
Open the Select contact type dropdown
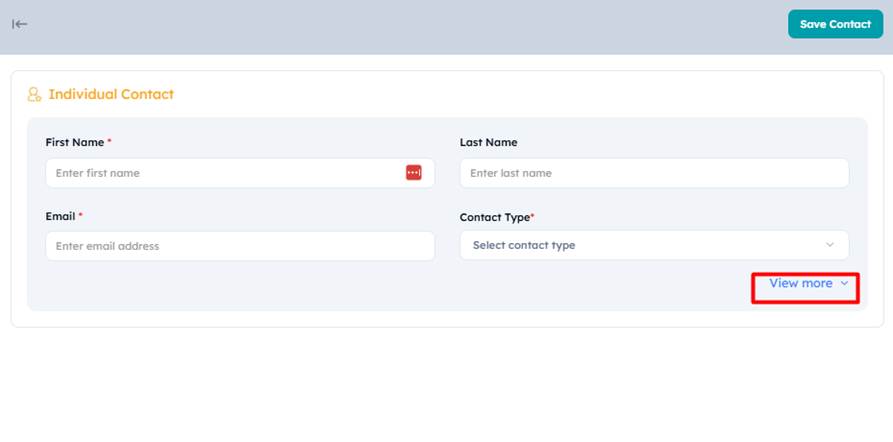(x=654, y=245)
